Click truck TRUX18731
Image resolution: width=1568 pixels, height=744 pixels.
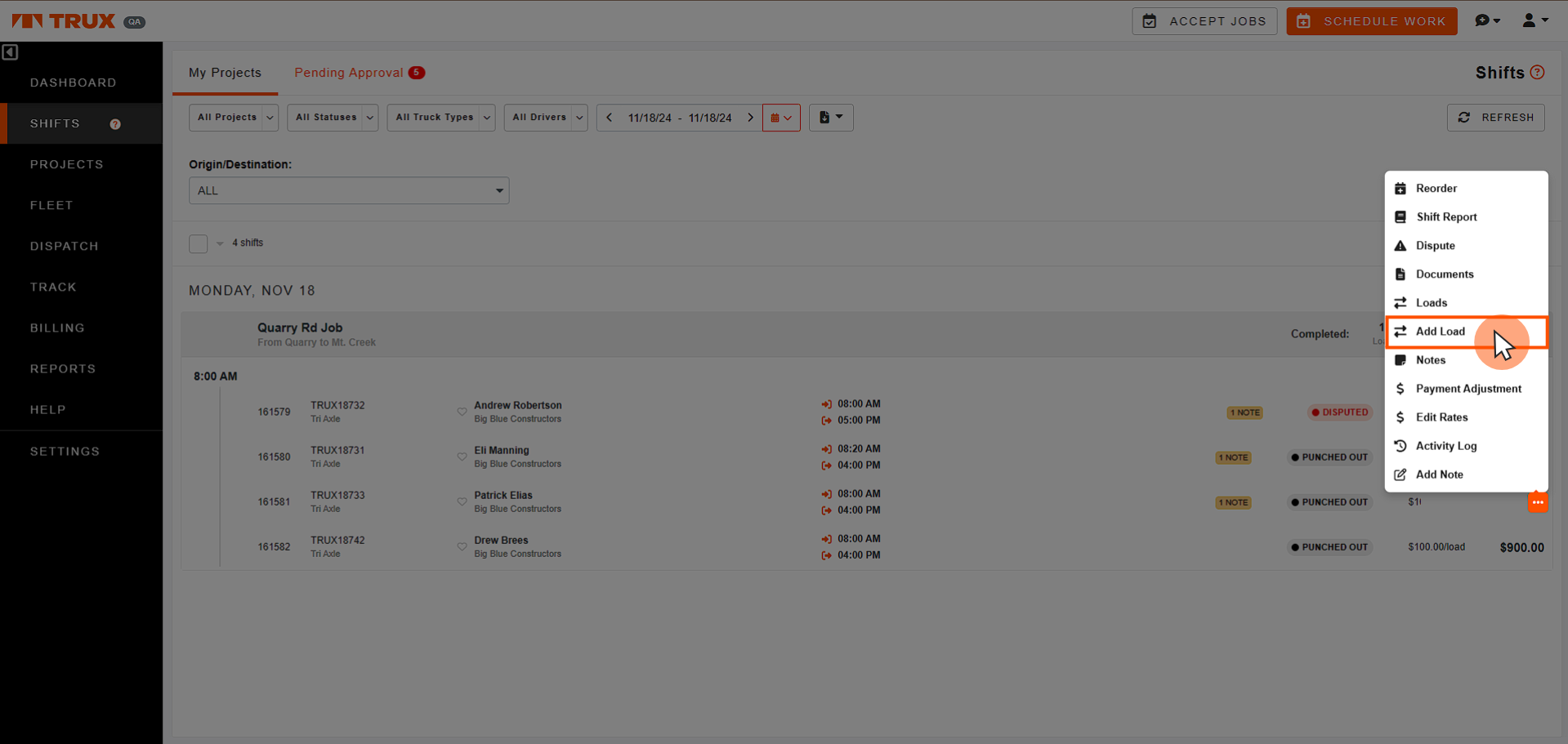tap(337, 450)
